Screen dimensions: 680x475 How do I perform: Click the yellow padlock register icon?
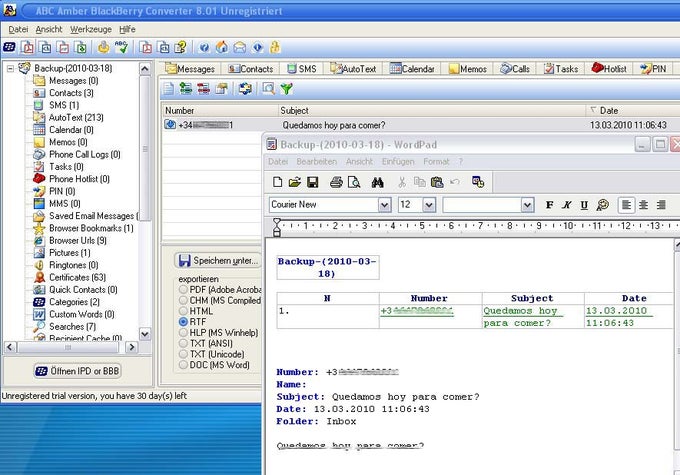[275, 47]
